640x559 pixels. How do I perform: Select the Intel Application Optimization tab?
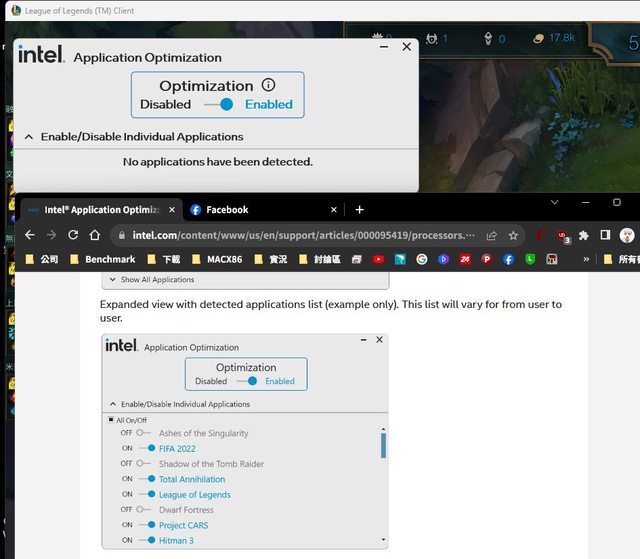[x=95, y=210]
